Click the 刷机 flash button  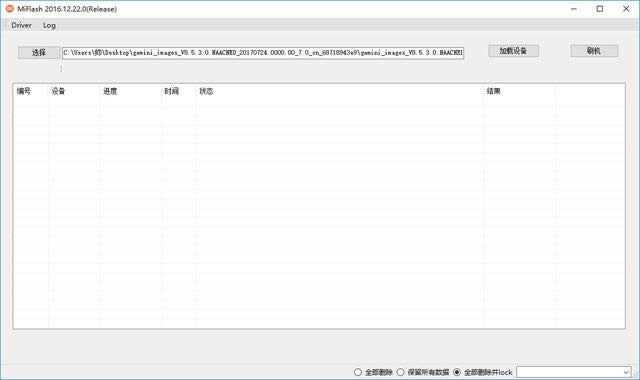point(594,51)
